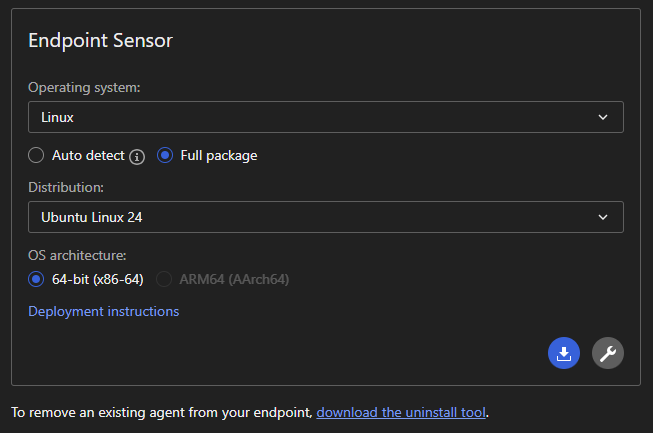Click the blue download package icon
Viewport: 653px width, 433px height.
click(564, 353)
